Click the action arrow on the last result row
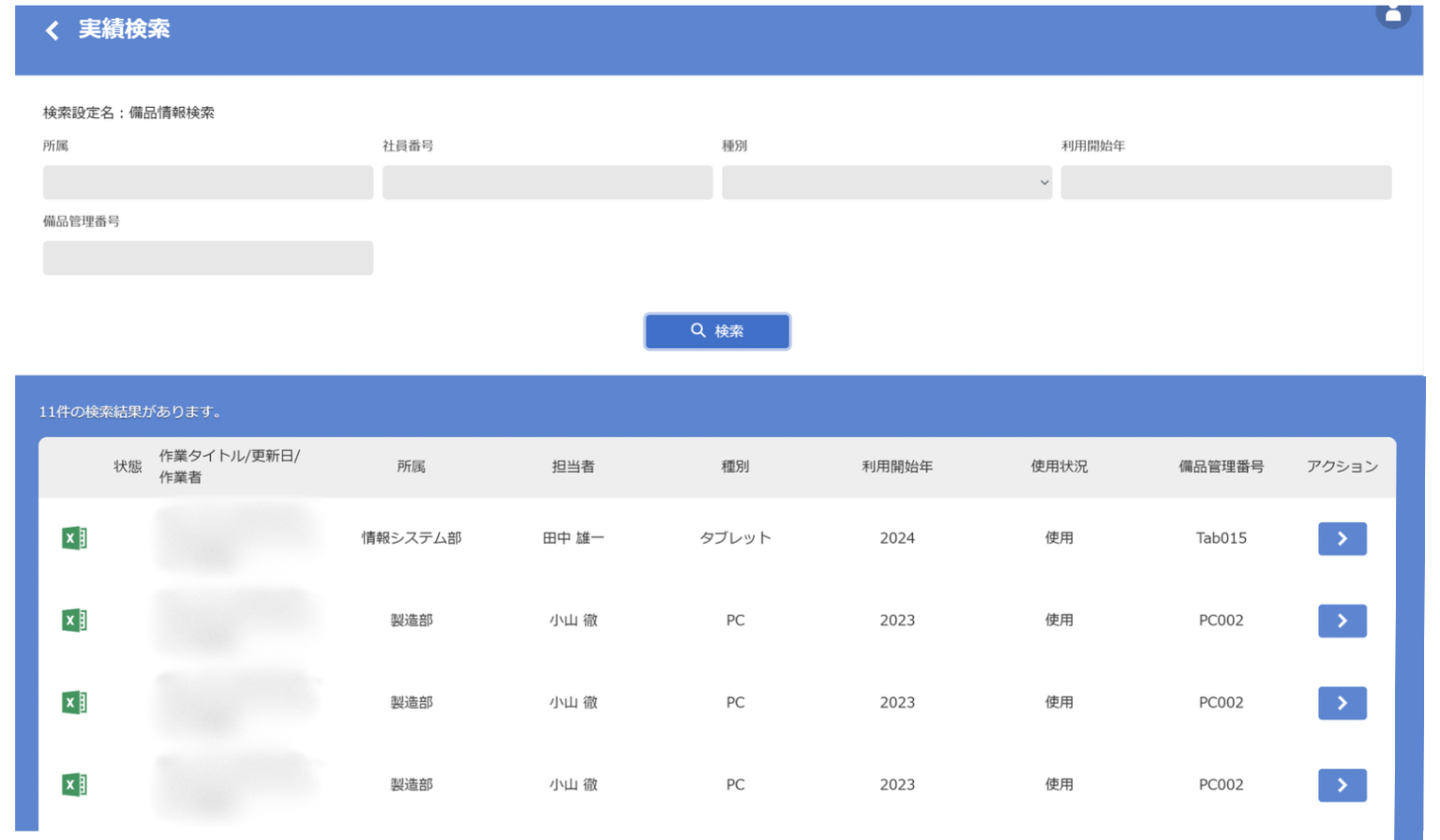 pos(1342,785)
